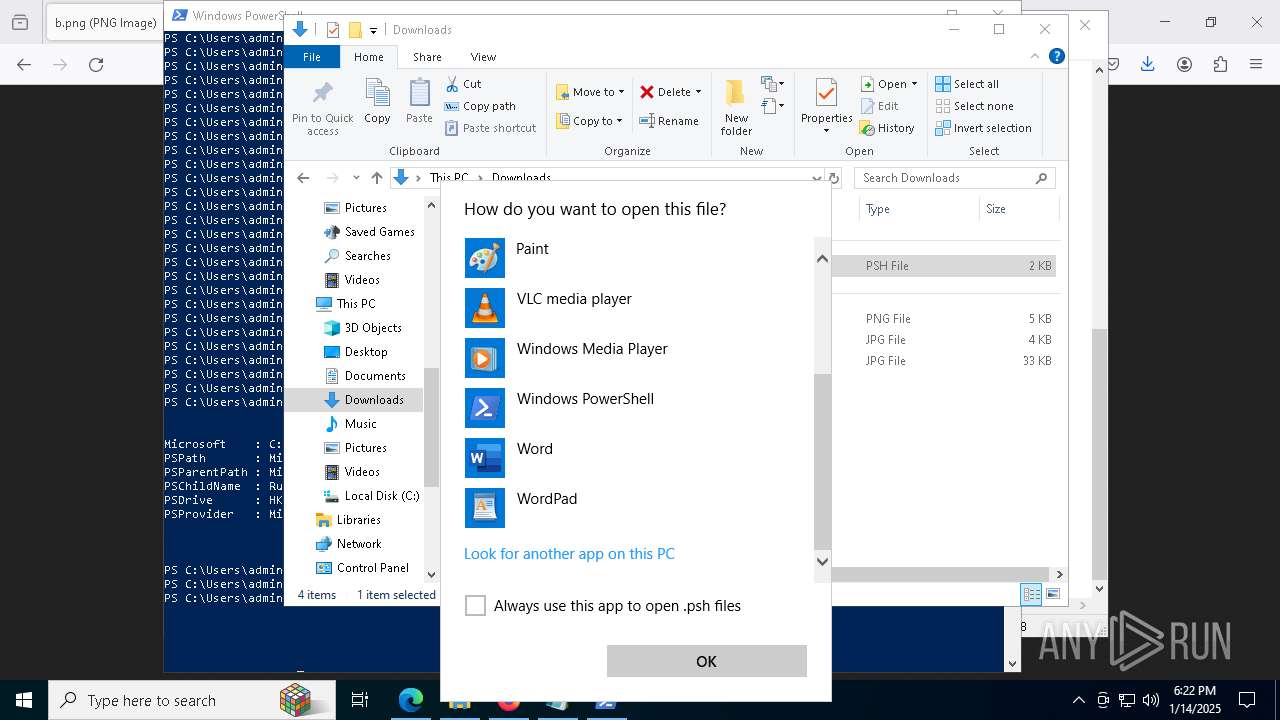Open Network in navigation pane
Screen dimensions: 1280x720
coord(348,544)
